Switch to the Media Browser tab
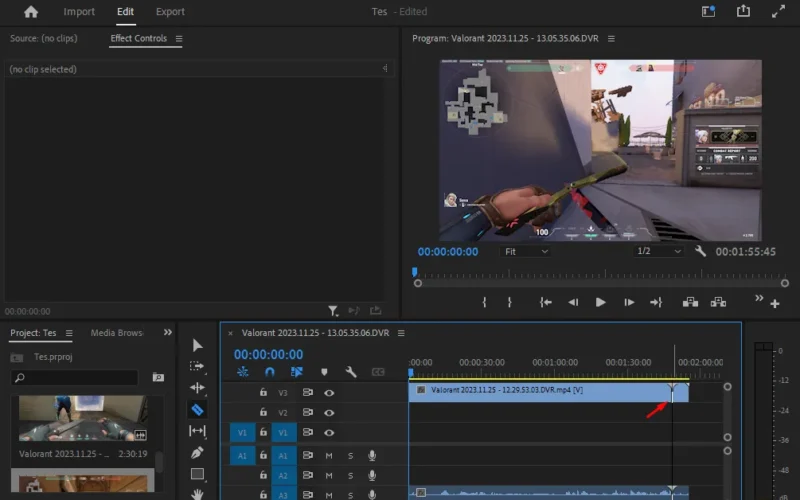Screen dimensions: 800x500 [x=116, y=333]
